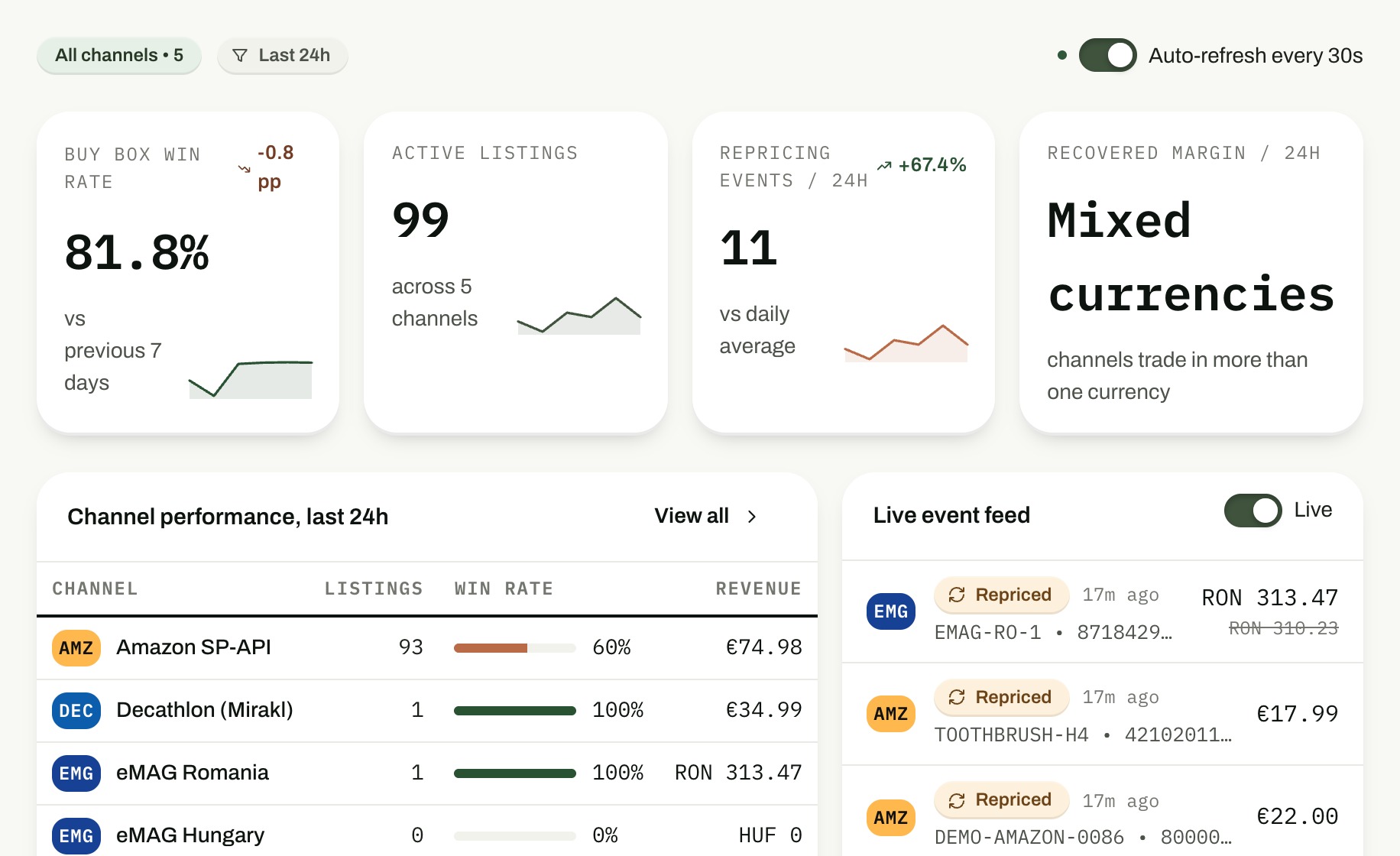Sort by the WIN RATE column header
The width and height of the screenshot is (1400, 856).
tap(504, 588)
